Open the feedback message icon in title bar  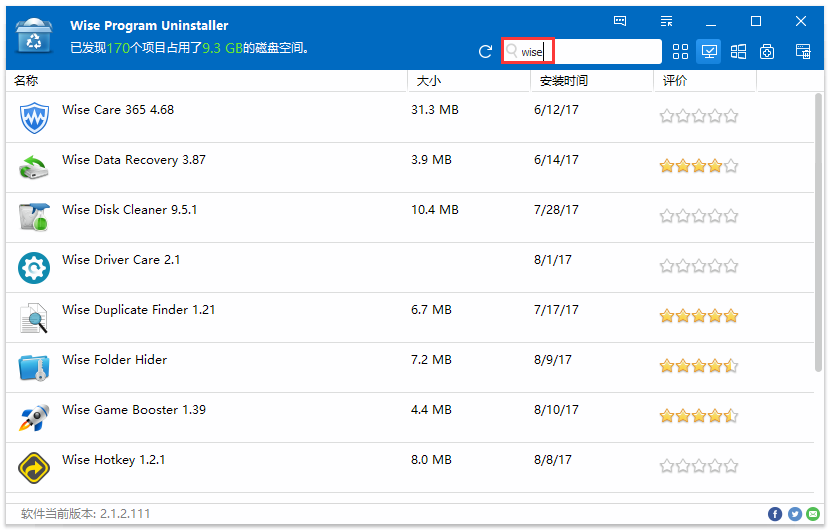620,21
